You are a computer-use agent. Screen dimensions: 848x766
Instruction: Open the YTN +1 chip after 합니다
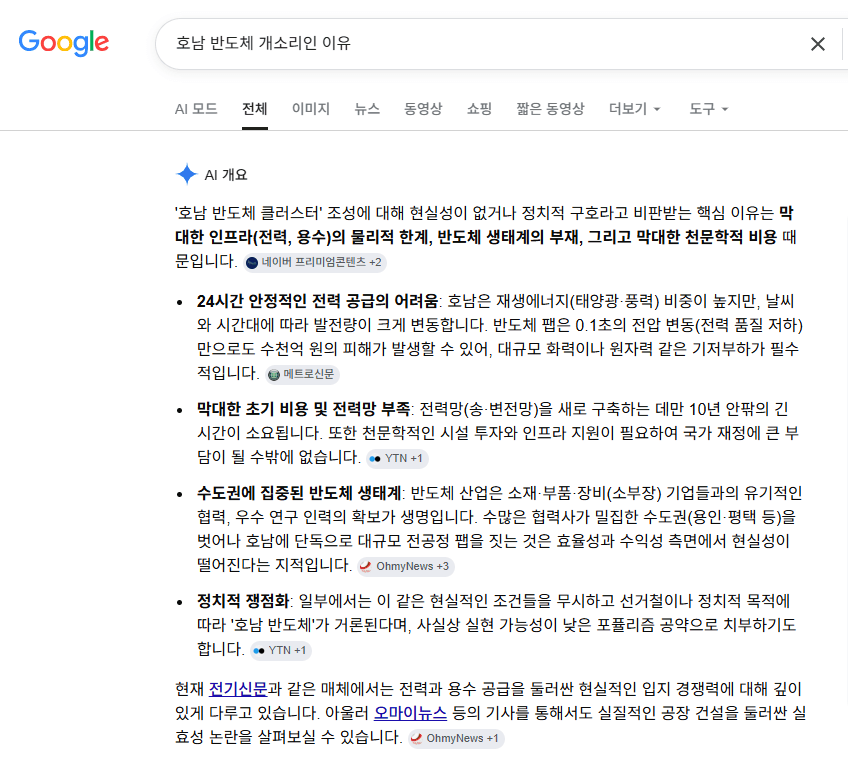[x=281, y=650]
